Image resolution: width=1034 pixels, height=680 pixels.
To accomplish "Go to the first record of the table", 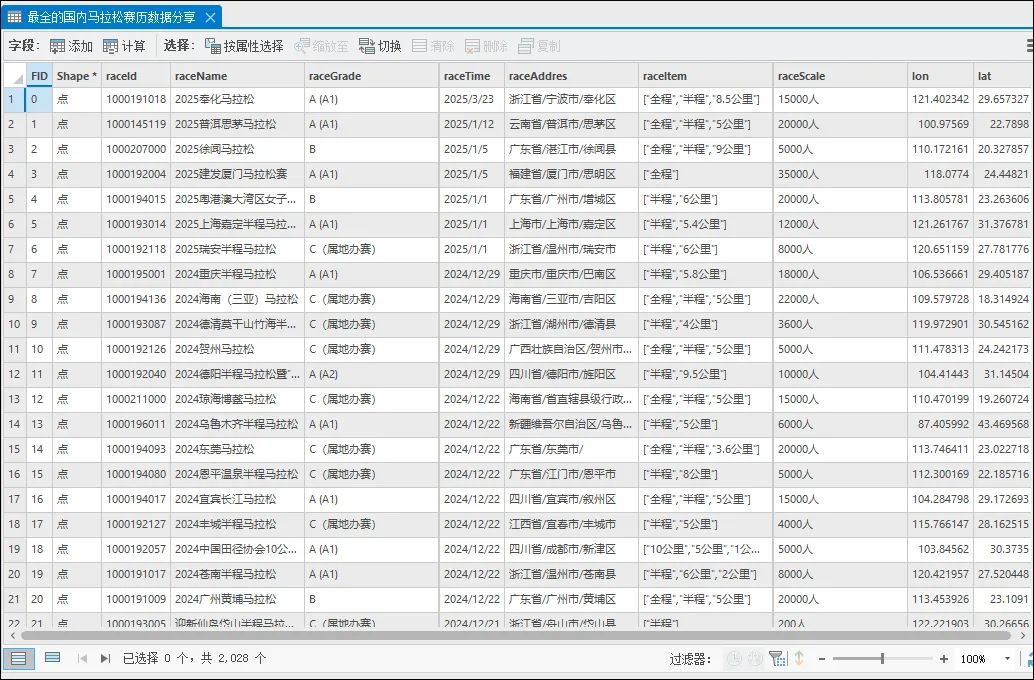I will (x=82, y=658).
